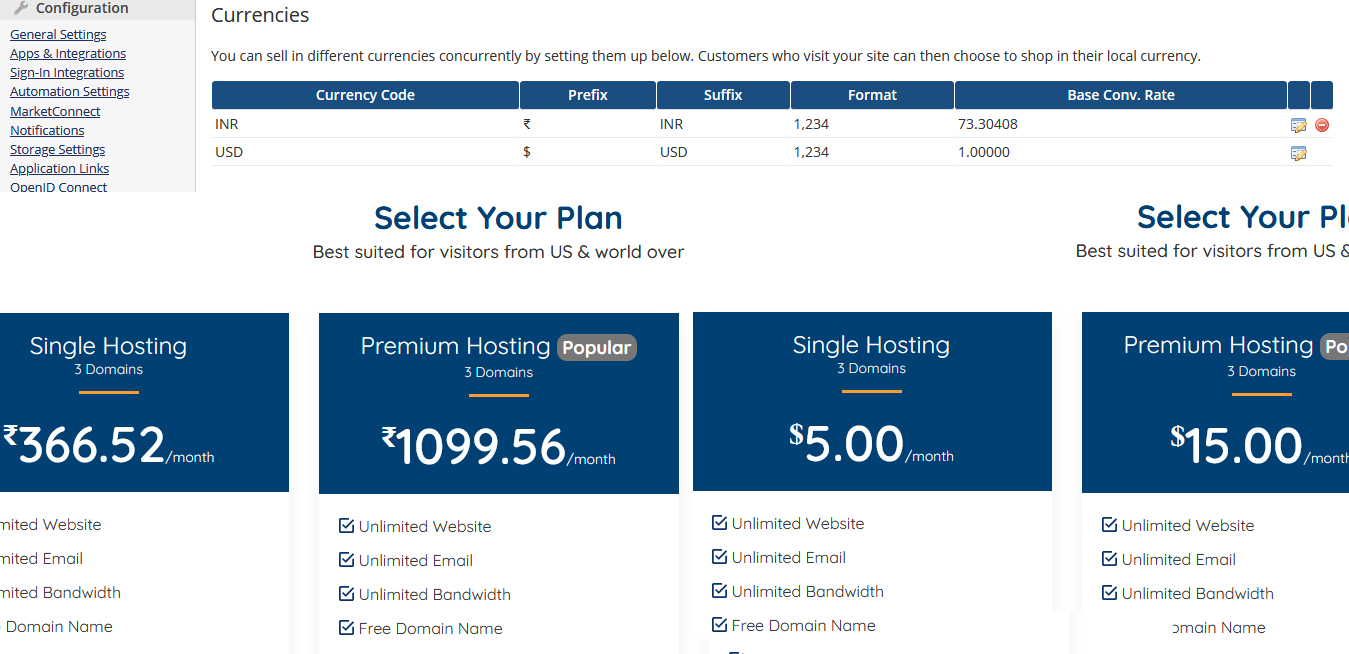Click Free Domain Name checkmark in ₹1099.56 plan
This screenshot has width=1349, height=654.
pos(347,627)
